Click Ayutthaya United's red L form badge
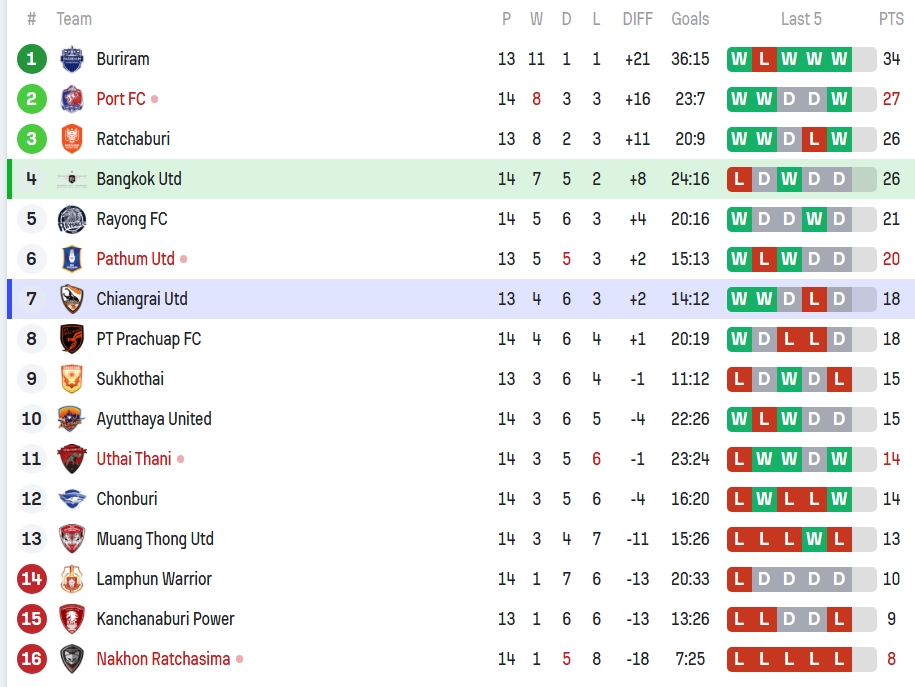Screen dimensions: 915x687 764,419
